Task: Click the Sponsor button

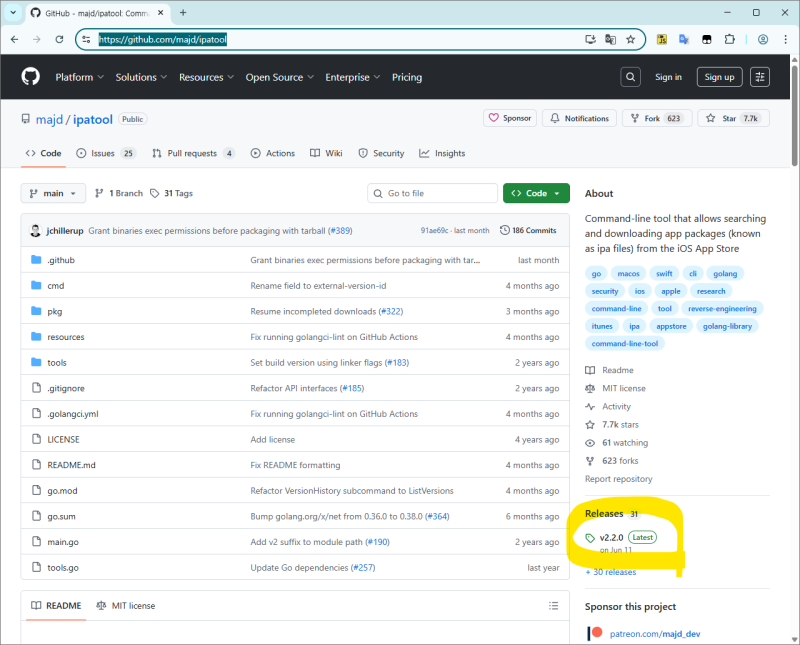Action: [x=510, y=118]
